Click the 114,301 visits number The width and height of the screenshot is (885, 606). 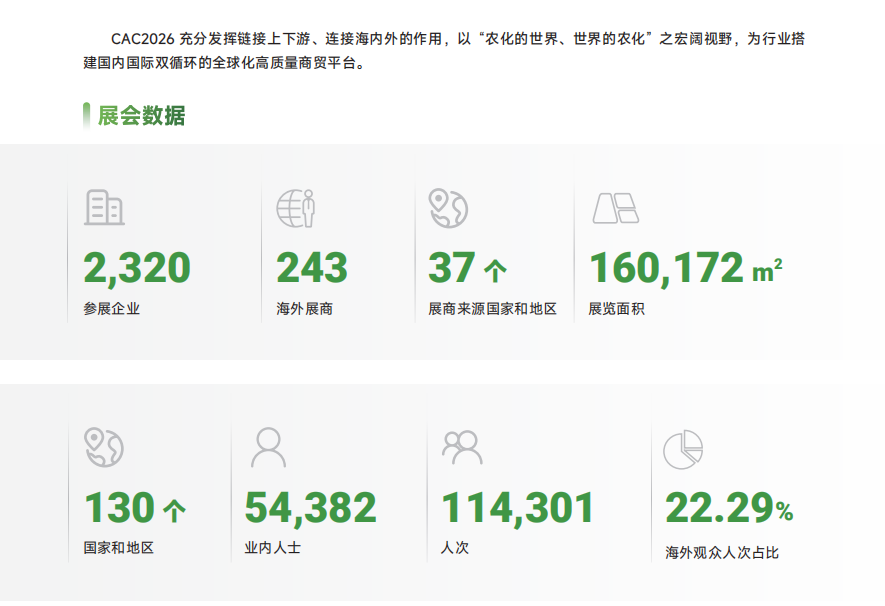point(517,508)
